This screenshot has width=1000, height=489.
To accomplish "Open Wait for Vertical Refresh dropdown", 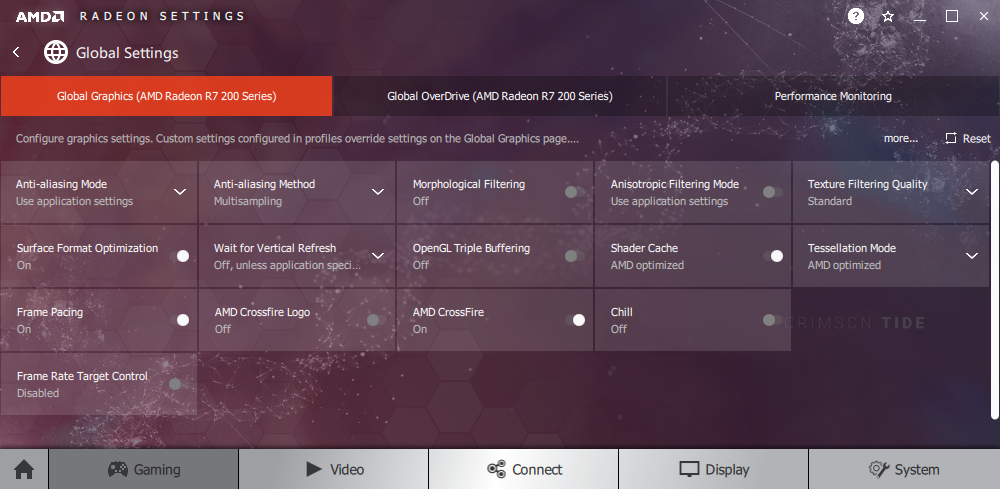I will [378, 256].
